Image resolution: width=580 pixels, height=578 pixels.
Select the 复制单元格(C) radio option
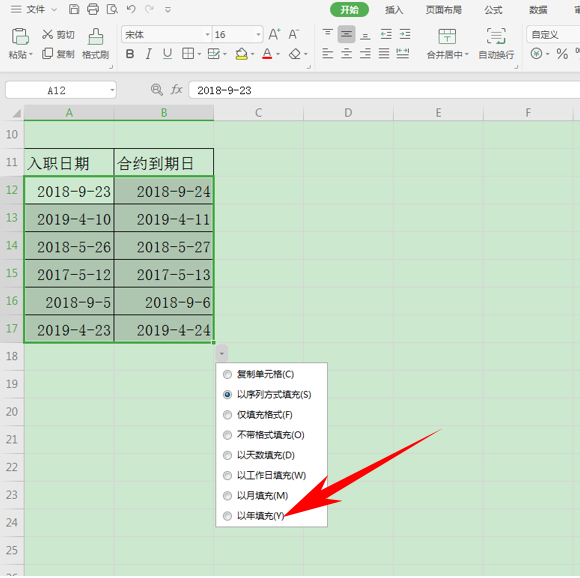[x=227, y=374]
